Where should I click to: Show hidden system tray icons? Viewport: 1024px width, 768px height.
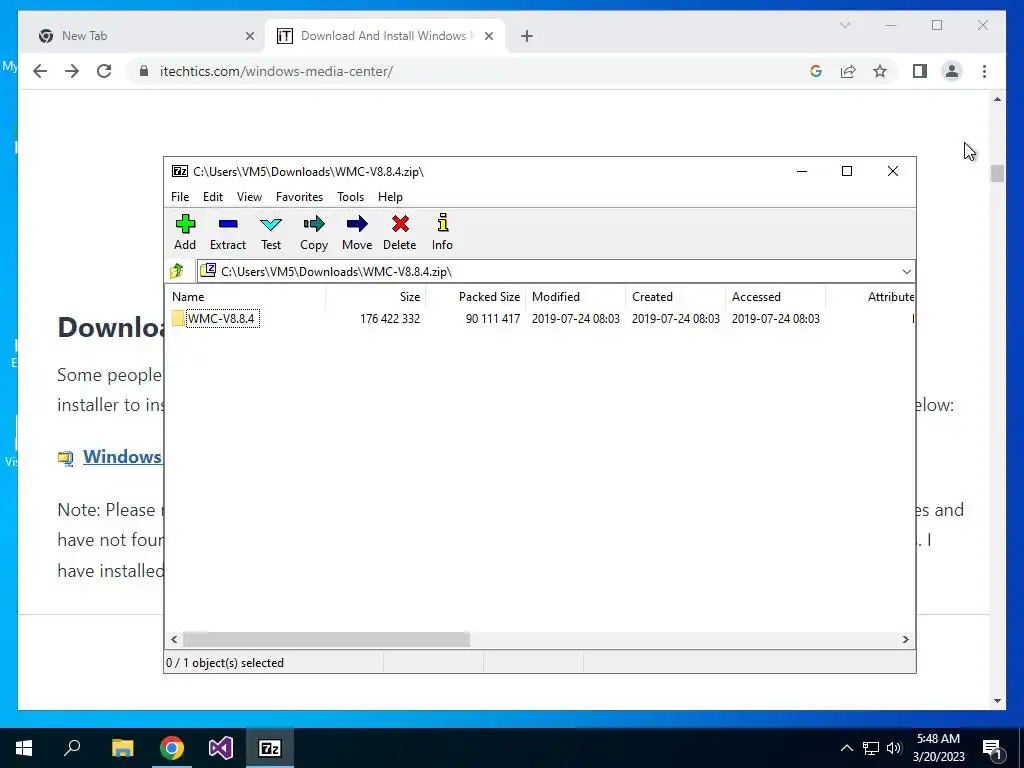[x=846, y=748]
